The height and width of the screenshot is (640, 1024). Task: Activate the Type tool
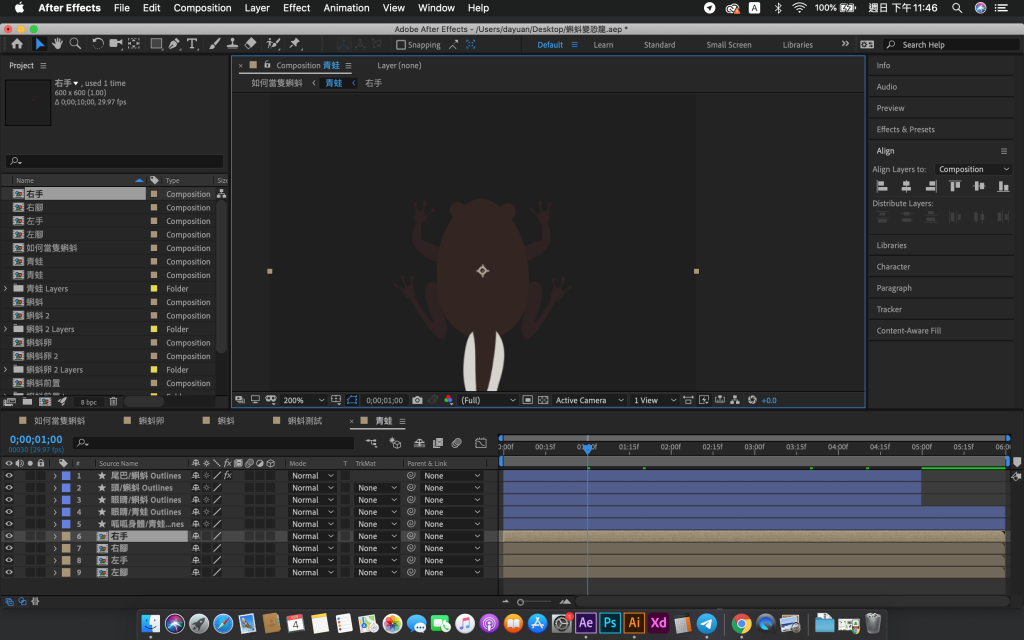coord(192,44)
